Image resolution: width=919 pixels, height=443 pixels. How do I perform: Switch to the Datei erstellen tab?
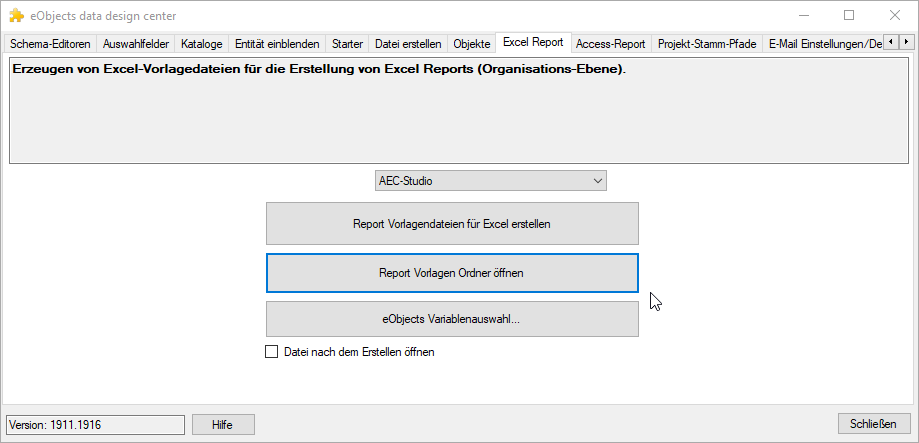point(408,44)
